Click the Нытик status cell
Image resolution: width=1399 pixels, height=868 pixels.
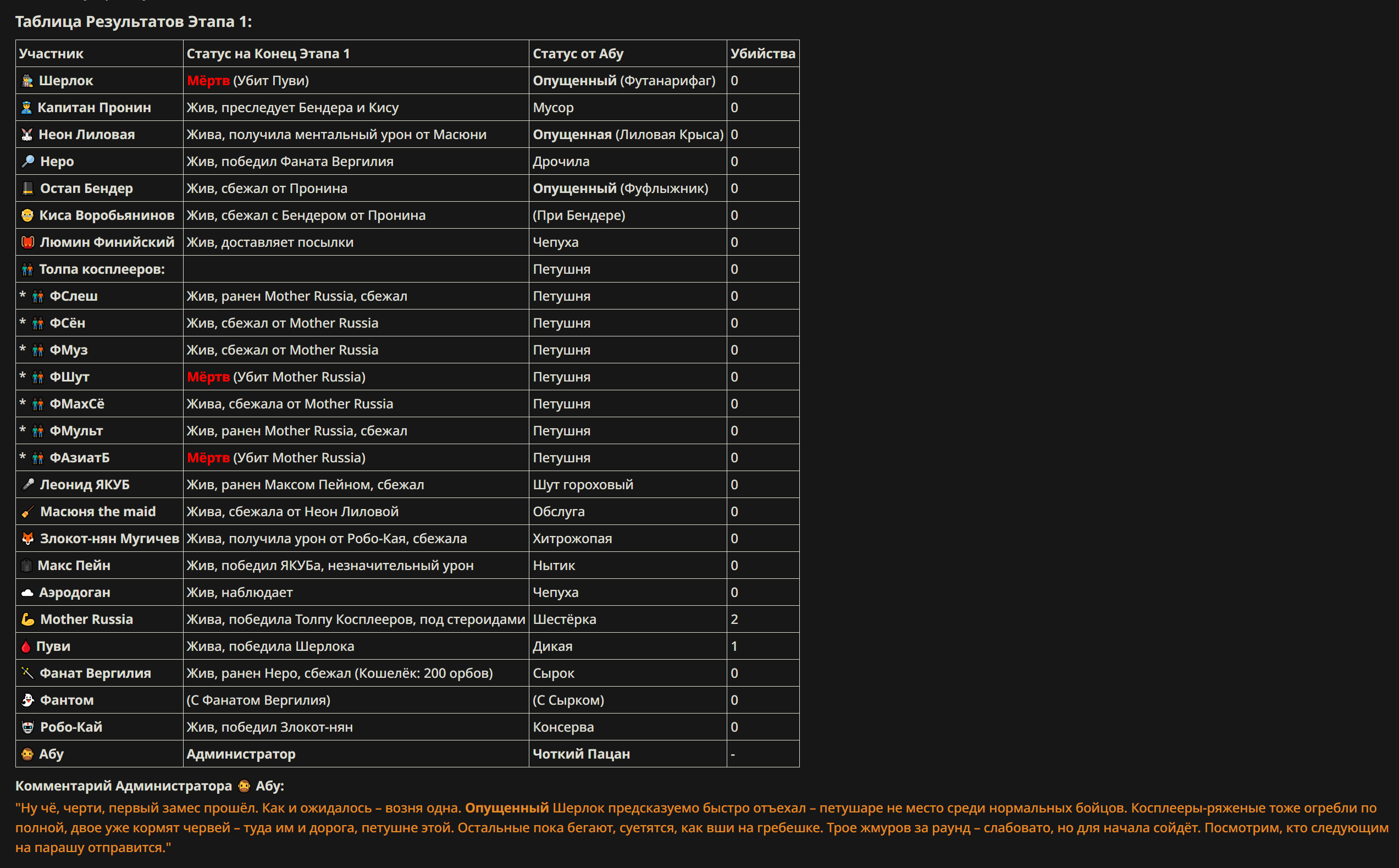point(627,566)
